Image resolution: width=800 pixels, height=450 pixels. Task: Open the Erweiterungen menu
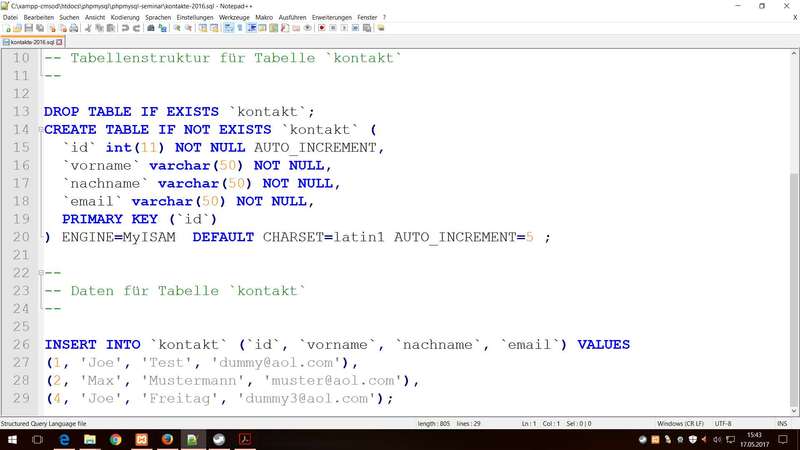332,17
